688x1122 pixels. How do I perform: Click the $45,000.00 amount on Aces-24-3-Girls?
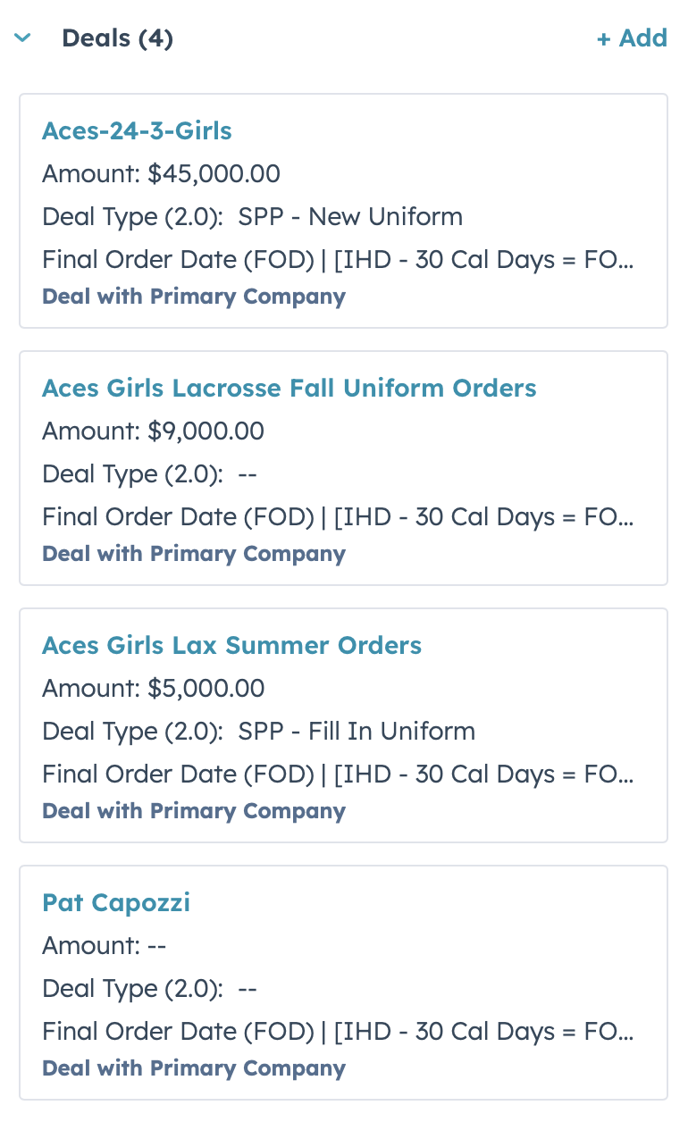(x=213, y=174)
